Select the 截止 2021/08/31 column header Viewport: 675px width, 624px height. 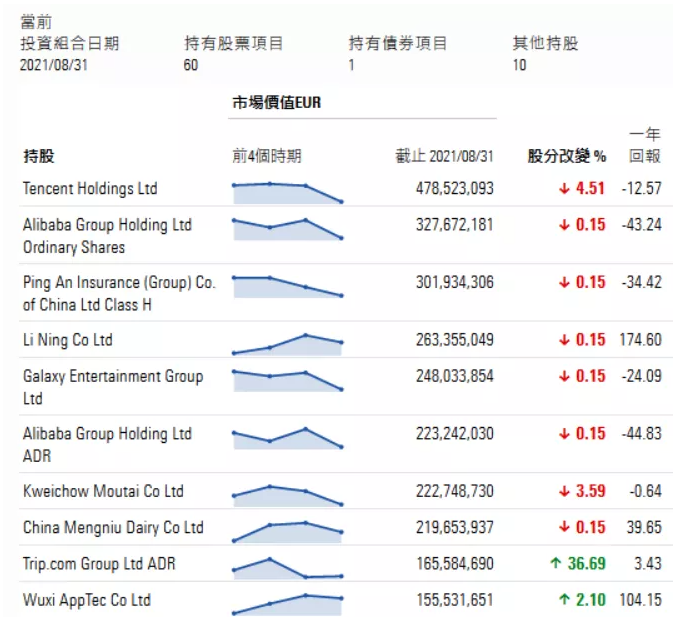pos(444,156)
